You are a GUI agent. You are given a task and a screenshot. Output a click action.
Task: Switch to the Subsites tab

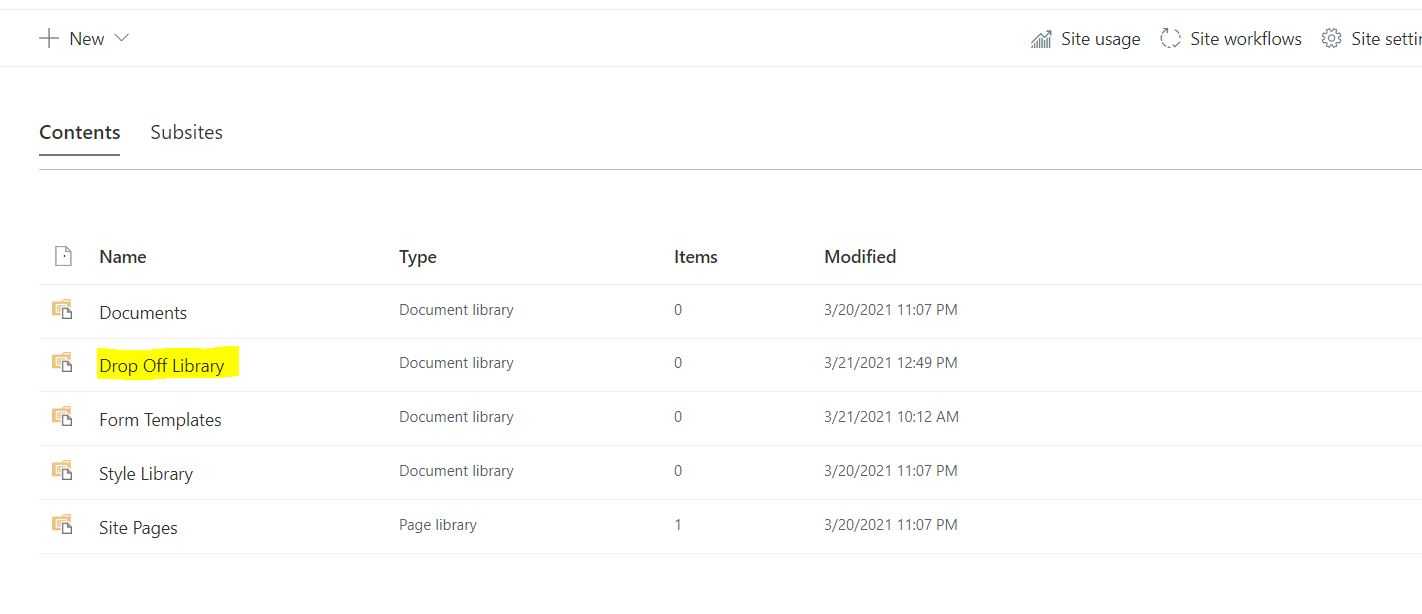pyautogui.click(x=186, y=132)
